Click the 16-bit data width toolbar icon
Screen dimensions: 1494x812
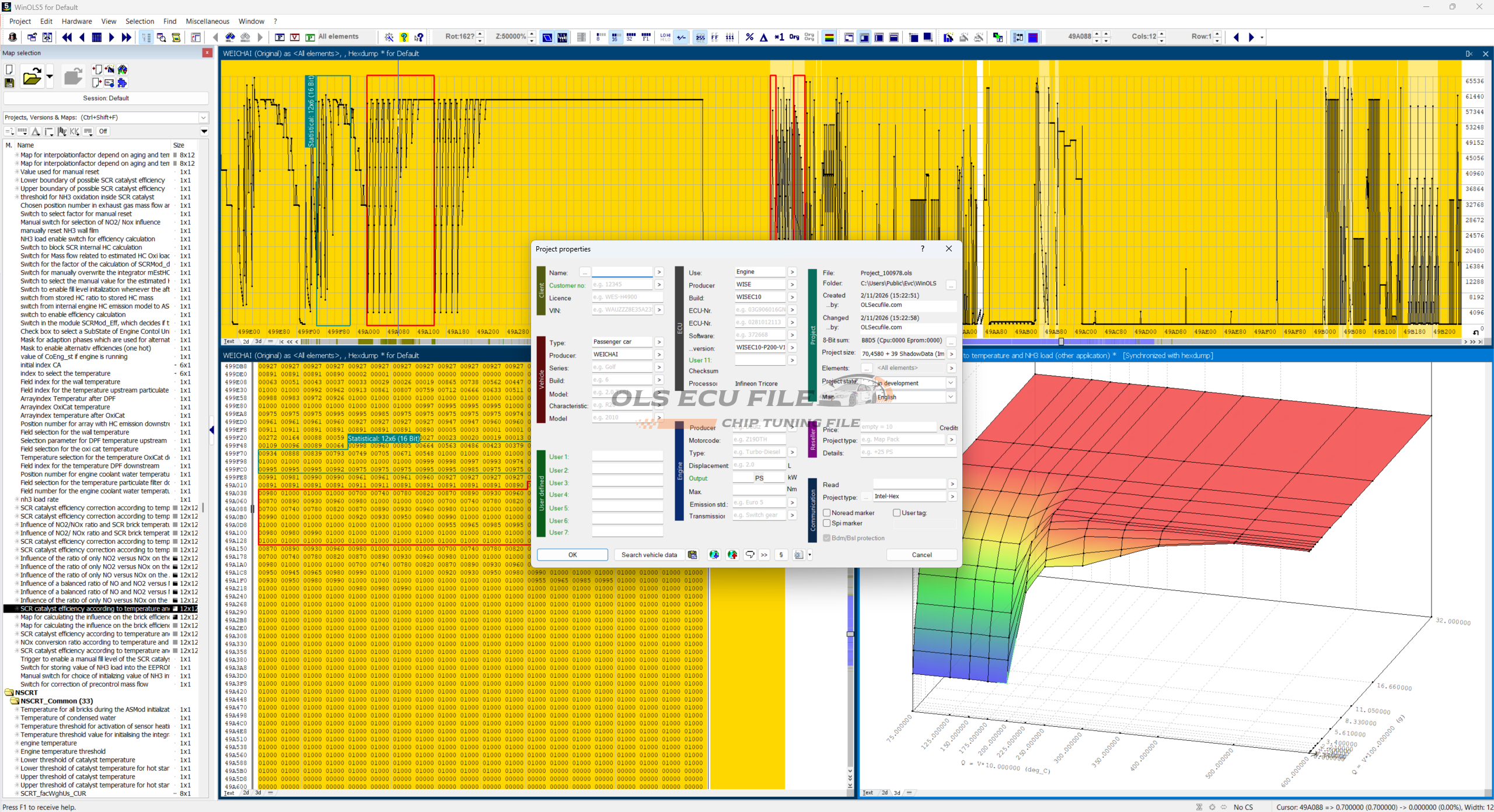(x=615, y=37)
